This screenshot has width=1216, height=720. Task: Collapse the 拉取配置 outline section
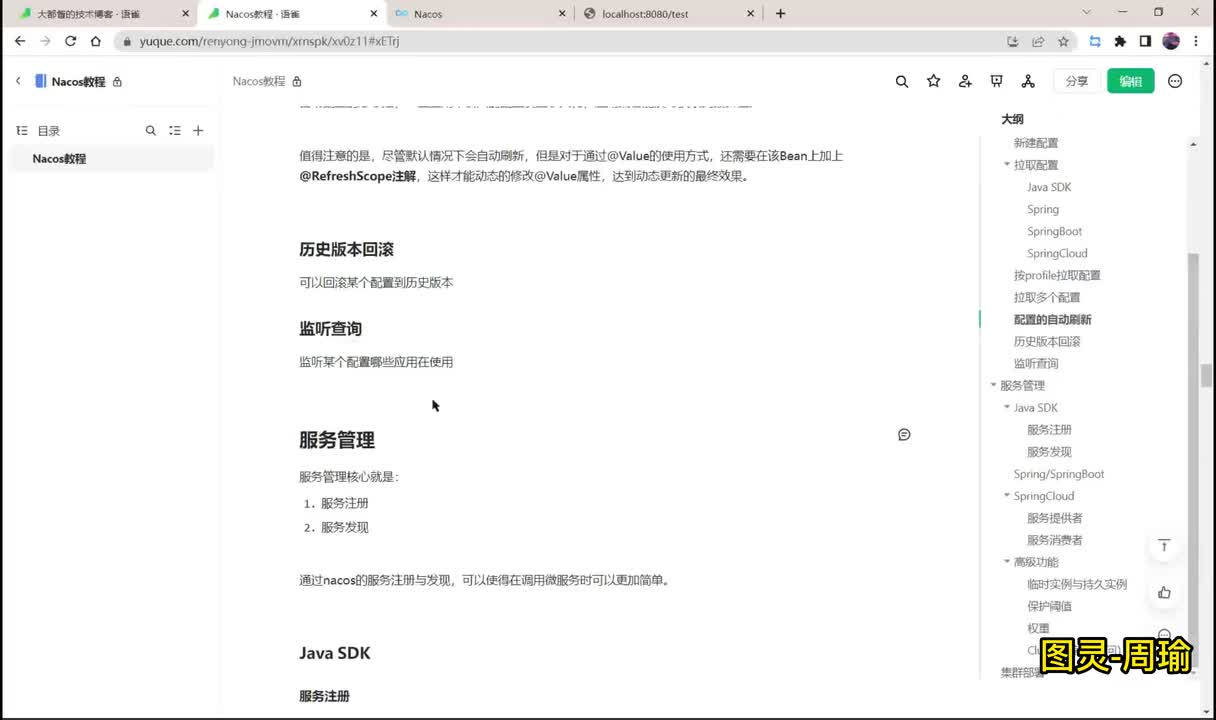pyautogui.click(x=1007, y=165)
